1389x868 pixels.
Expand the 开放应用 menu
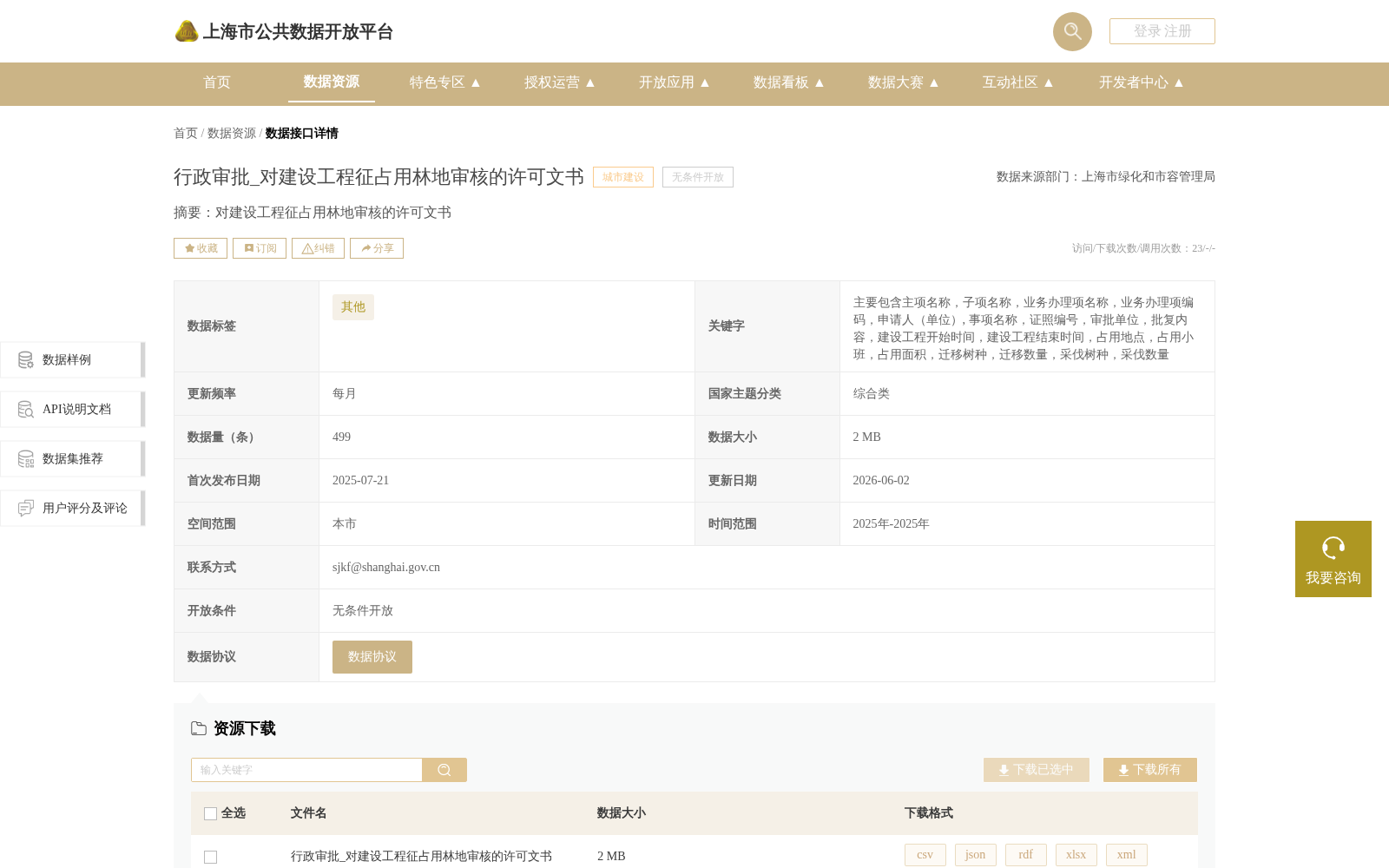tap(675, 82)
